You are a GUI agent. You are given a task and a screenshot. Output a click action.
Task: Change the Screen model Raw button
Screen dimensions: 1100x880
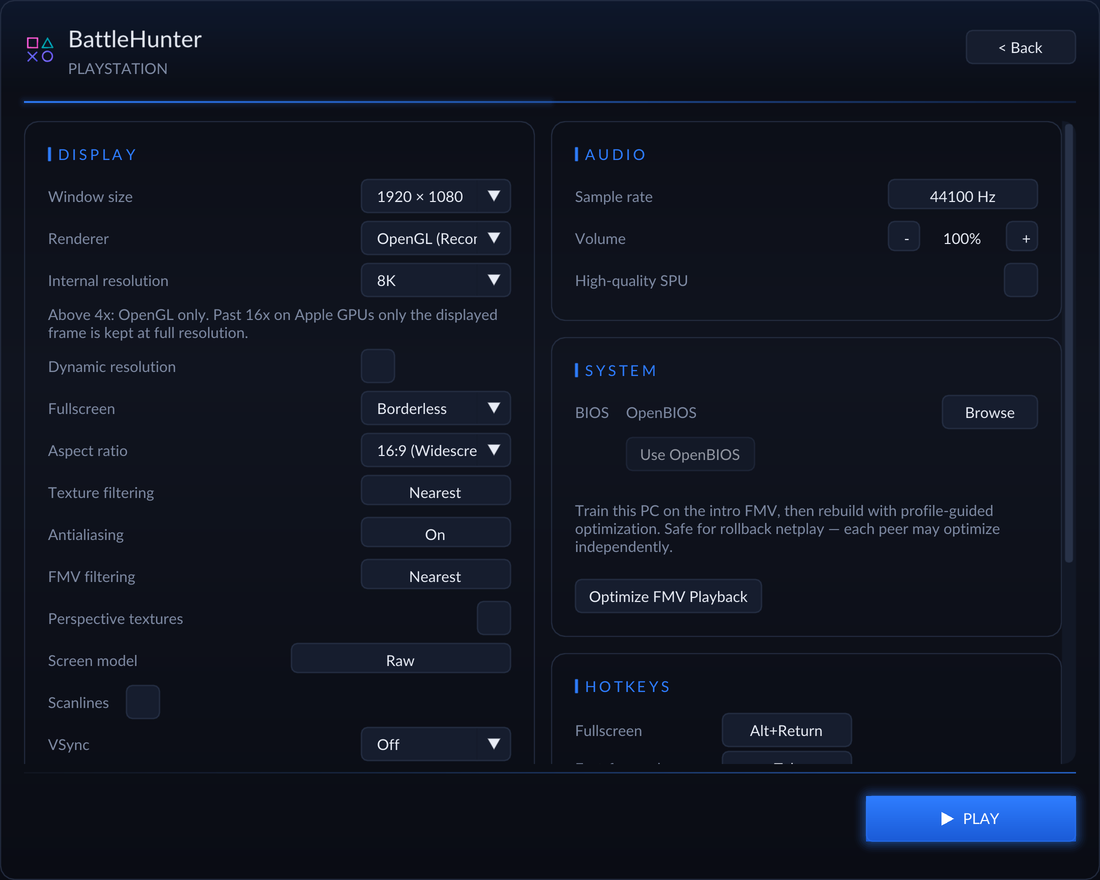[x=401, y=660]
